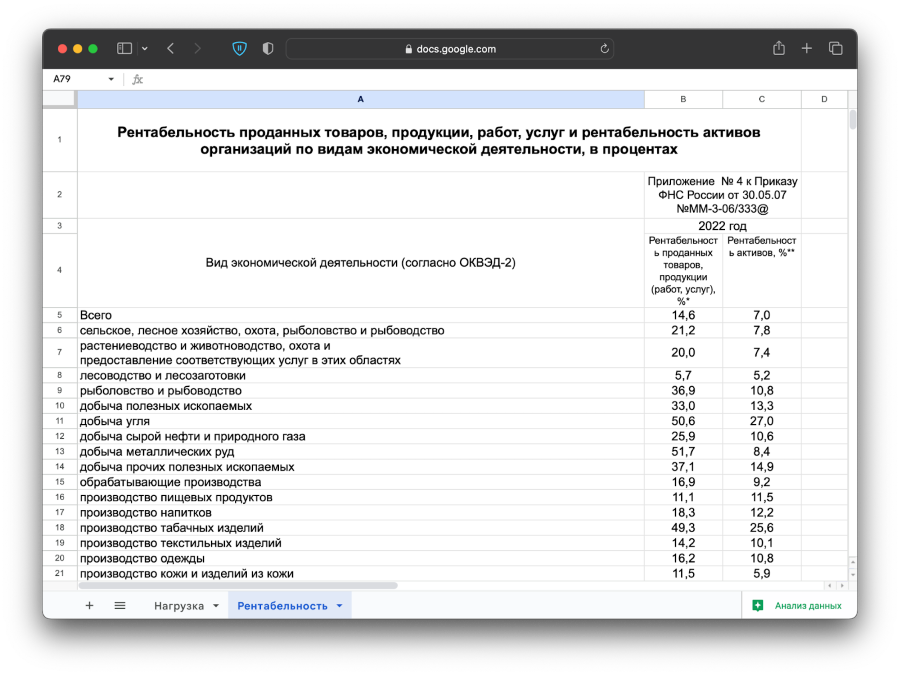This screenshot has height=675, width=900.
Task: Click the Bitwarden shield extension icon
Action: pyautogui.click(x=240, y=48)
